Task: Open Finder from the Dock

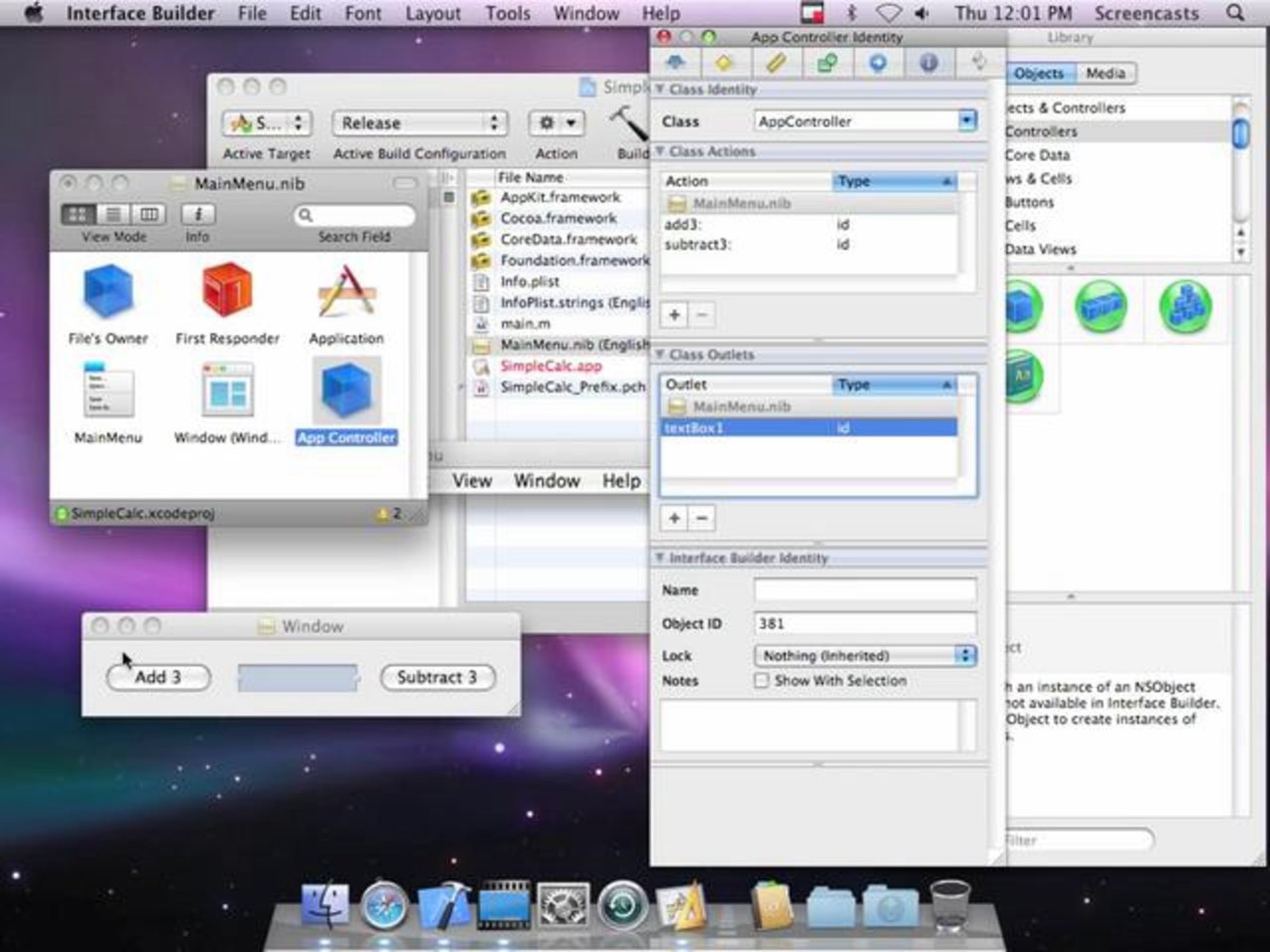Action: (324, 905)
